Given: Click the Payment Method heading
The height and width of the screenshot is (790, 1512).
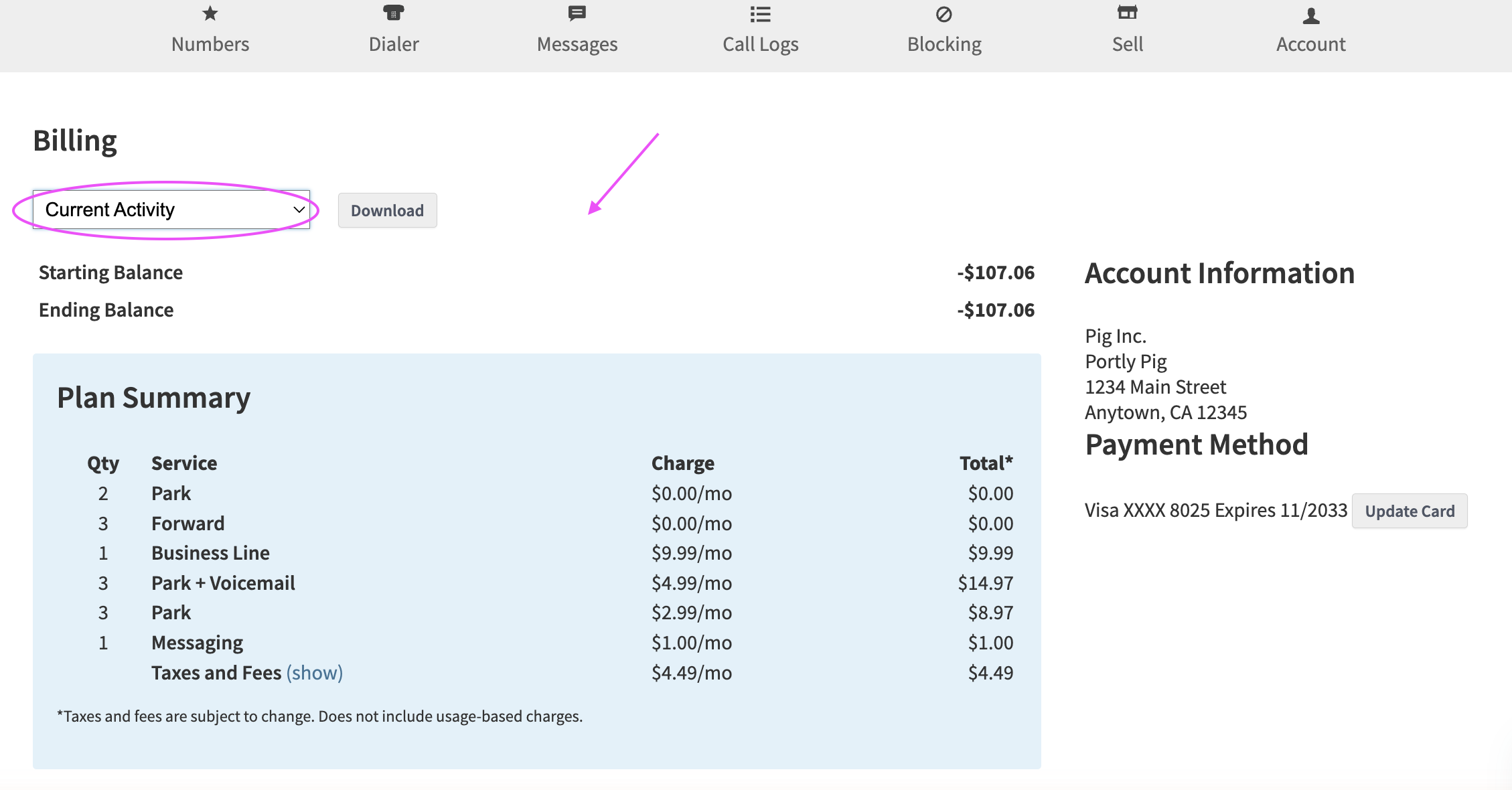Looking at the screenshot, I should (x=1197, y=445).
